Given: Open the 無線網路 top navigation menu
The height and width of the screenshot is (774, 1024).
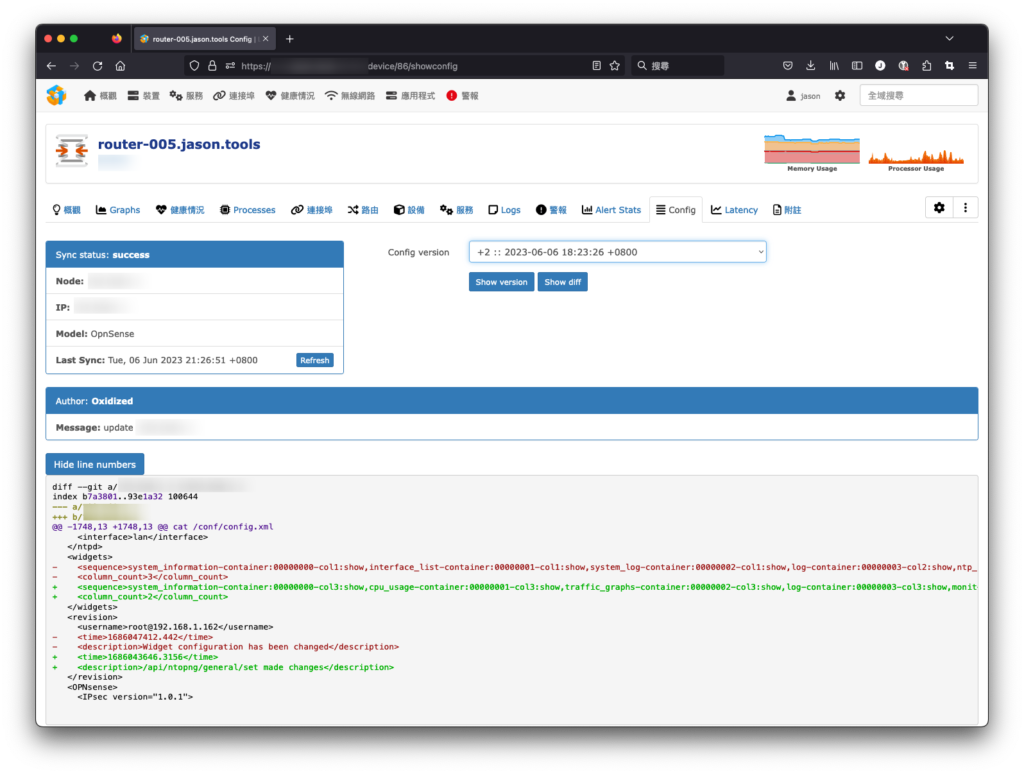Looking at the screenshot, I should pyautogui.click(x=350, y=95).
